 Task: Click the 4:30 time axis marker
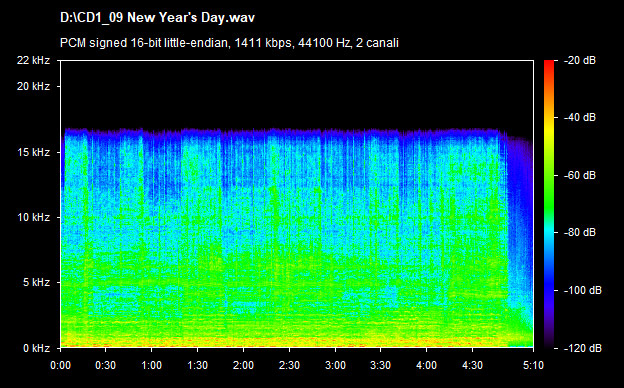pos(473,365)
